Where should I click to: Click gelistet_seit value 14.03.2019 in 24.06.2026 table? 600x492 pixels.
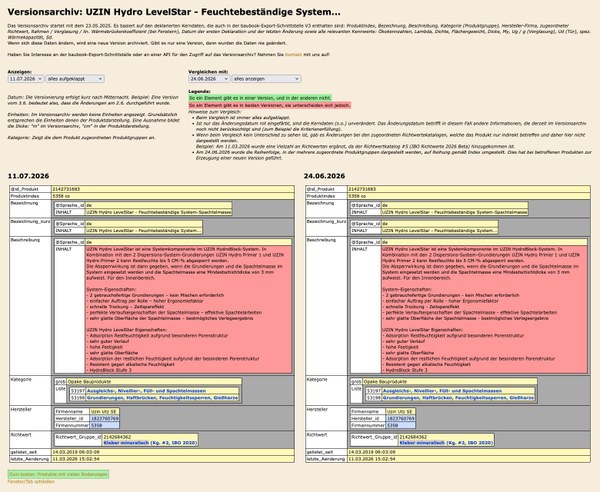point(469,452)
